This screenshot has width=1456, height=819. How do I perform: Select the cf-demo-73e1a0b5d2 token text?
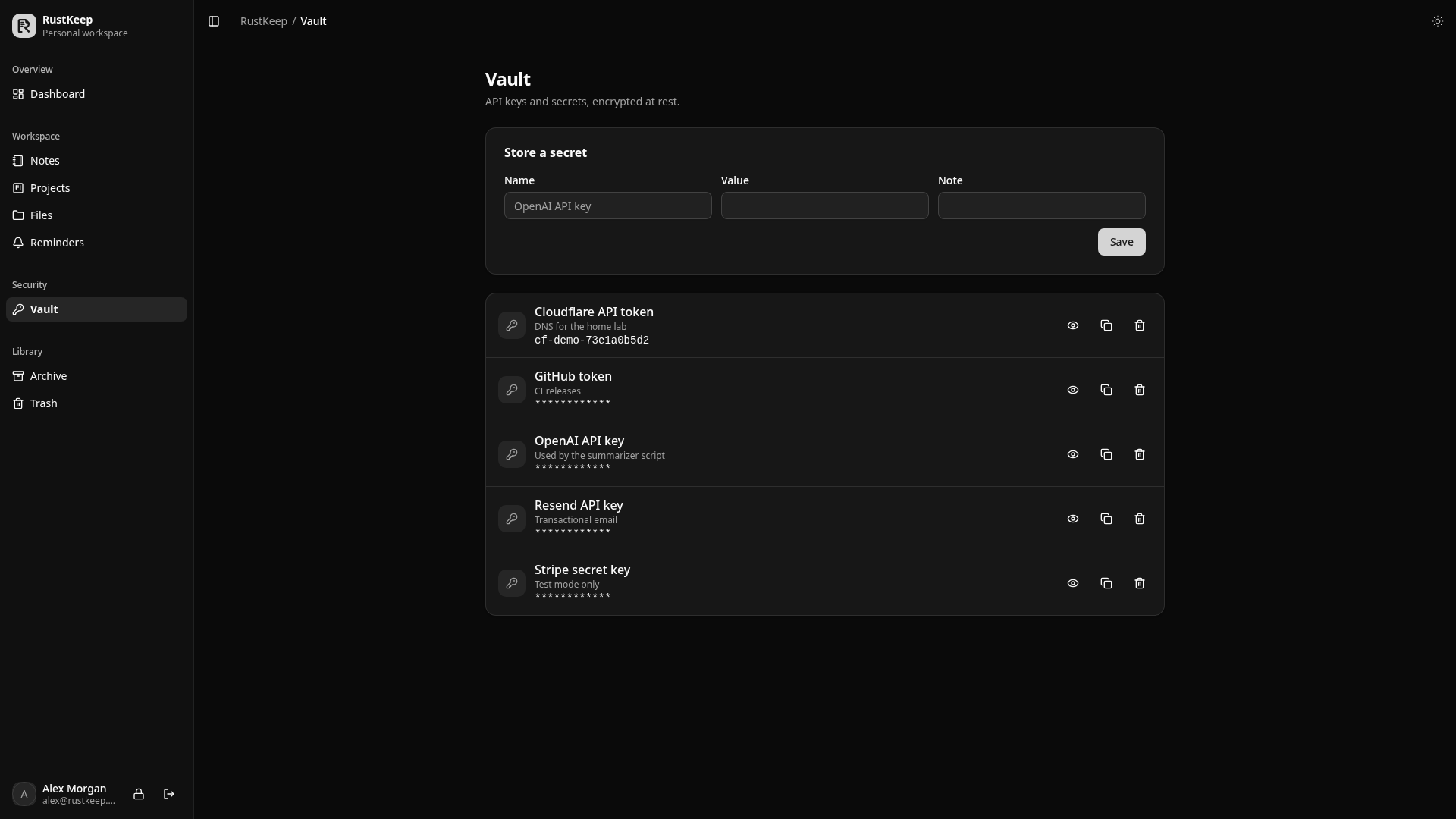[x=591, y=340]
